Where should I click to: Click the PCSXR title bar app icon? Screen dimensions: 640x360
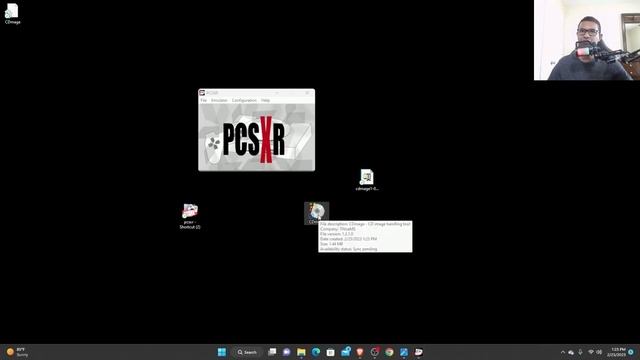tap(202, 93)
